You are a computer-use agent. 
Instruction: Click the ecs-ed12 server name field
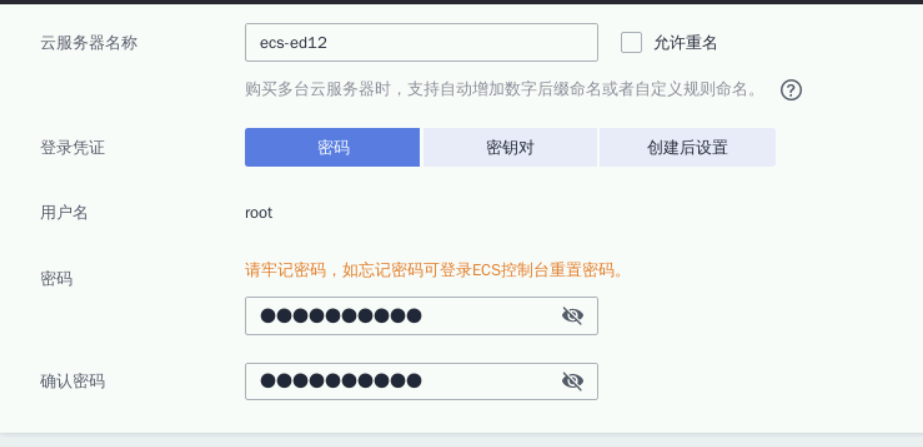[420, 42]
